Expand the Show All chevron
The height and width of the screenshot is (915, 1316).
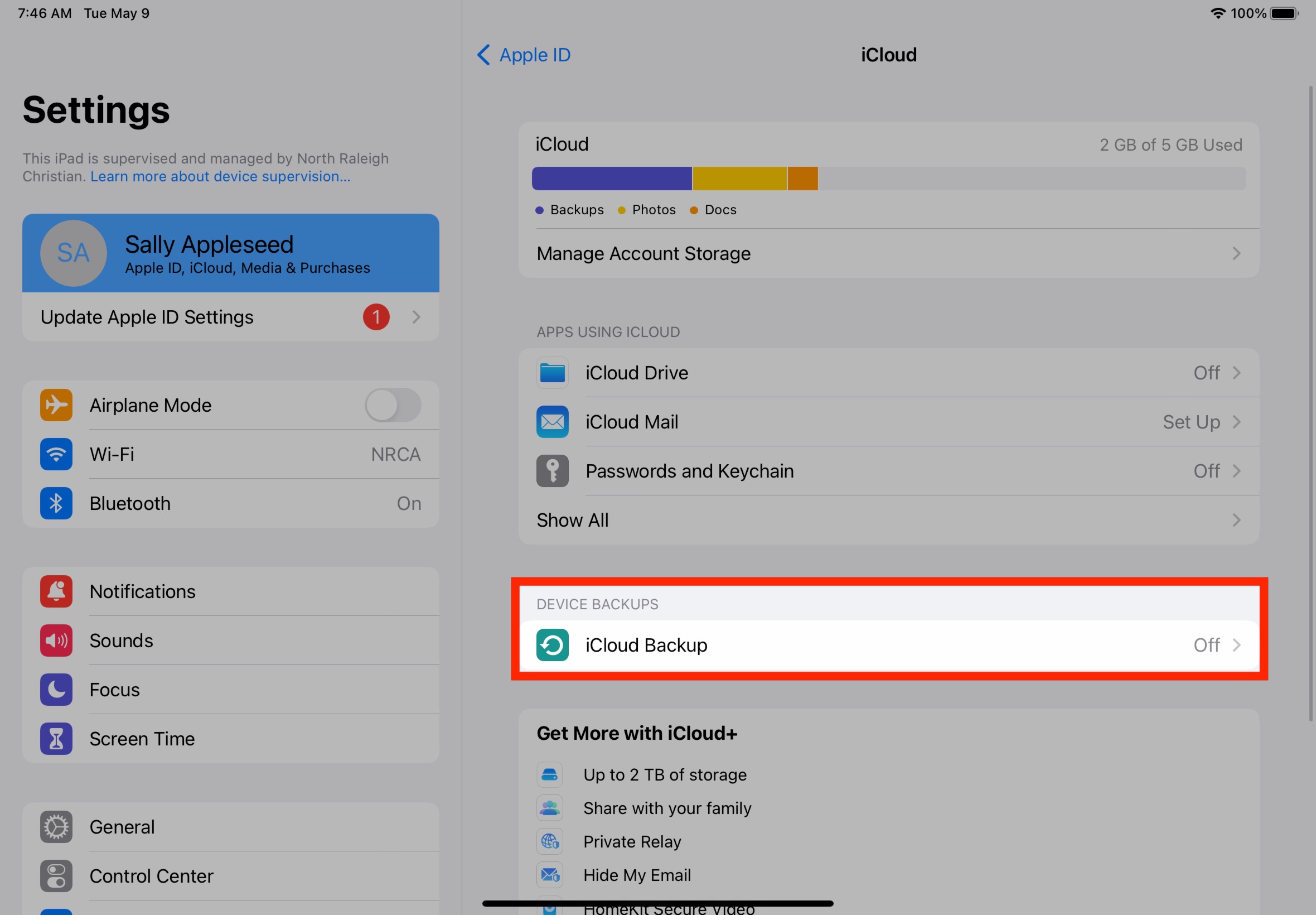[1236, 521]
